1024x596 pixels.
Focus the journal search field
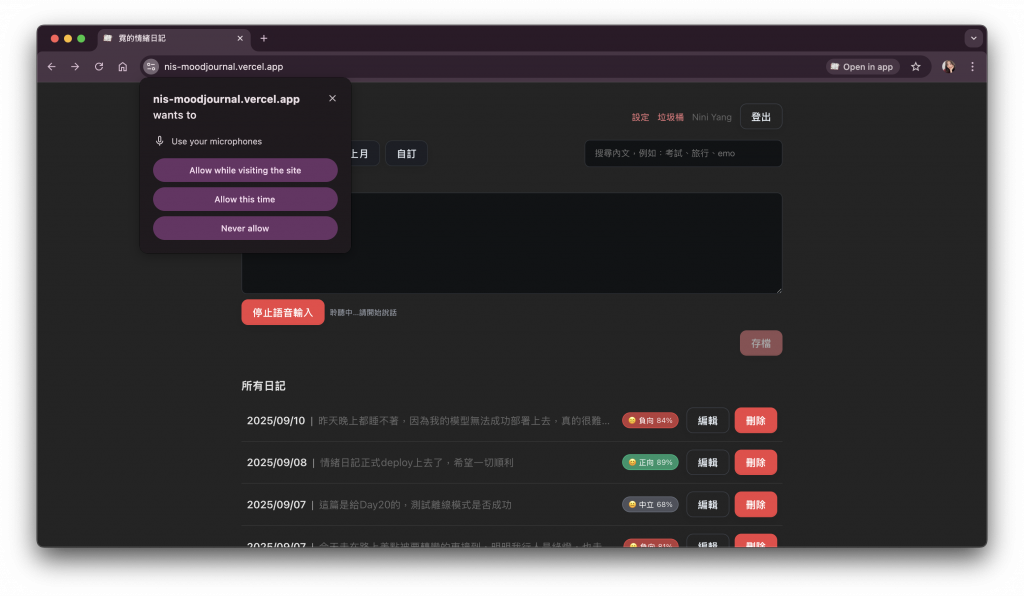coord(683,153)
